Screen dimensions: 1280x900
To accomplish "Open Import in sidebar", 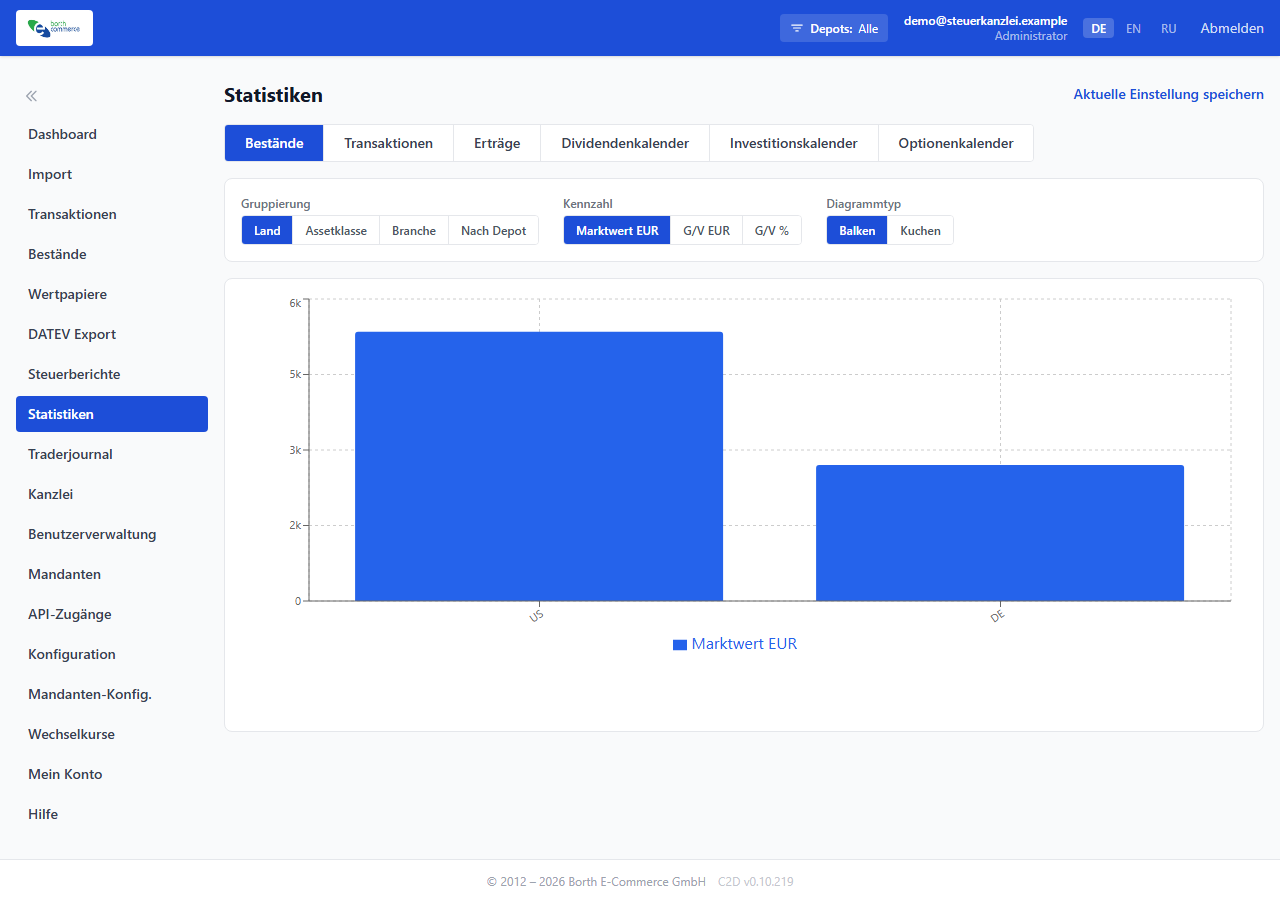I will [112, 174].
